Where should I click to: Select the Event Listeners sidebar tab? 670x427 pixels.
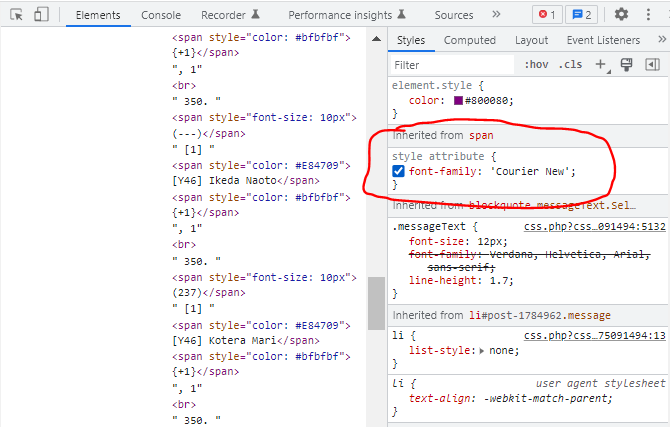(x=603, y=40)
